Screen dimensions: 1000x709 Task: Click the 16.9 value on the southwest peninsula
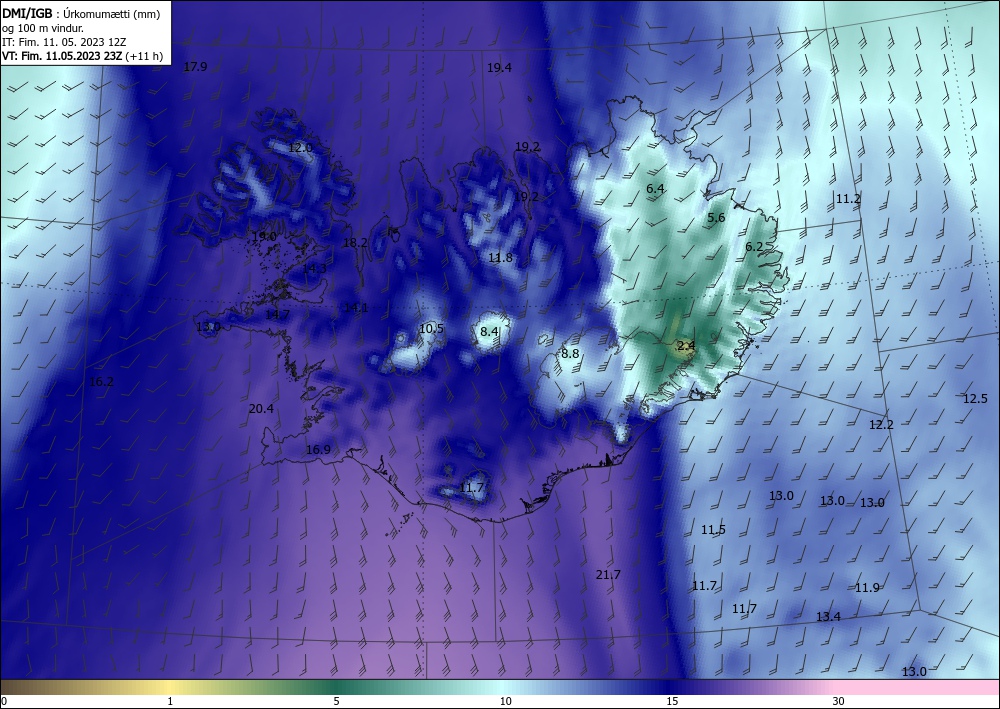click(318, 450)
